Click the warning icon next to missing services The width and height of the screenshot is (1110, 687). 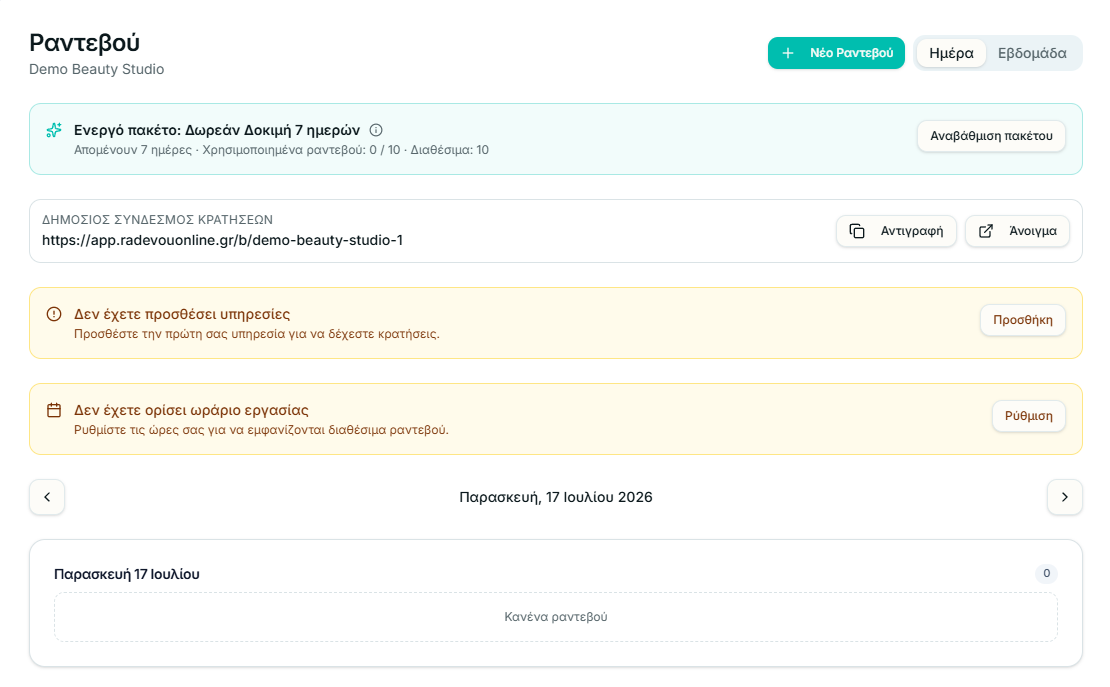click(54, 314)
